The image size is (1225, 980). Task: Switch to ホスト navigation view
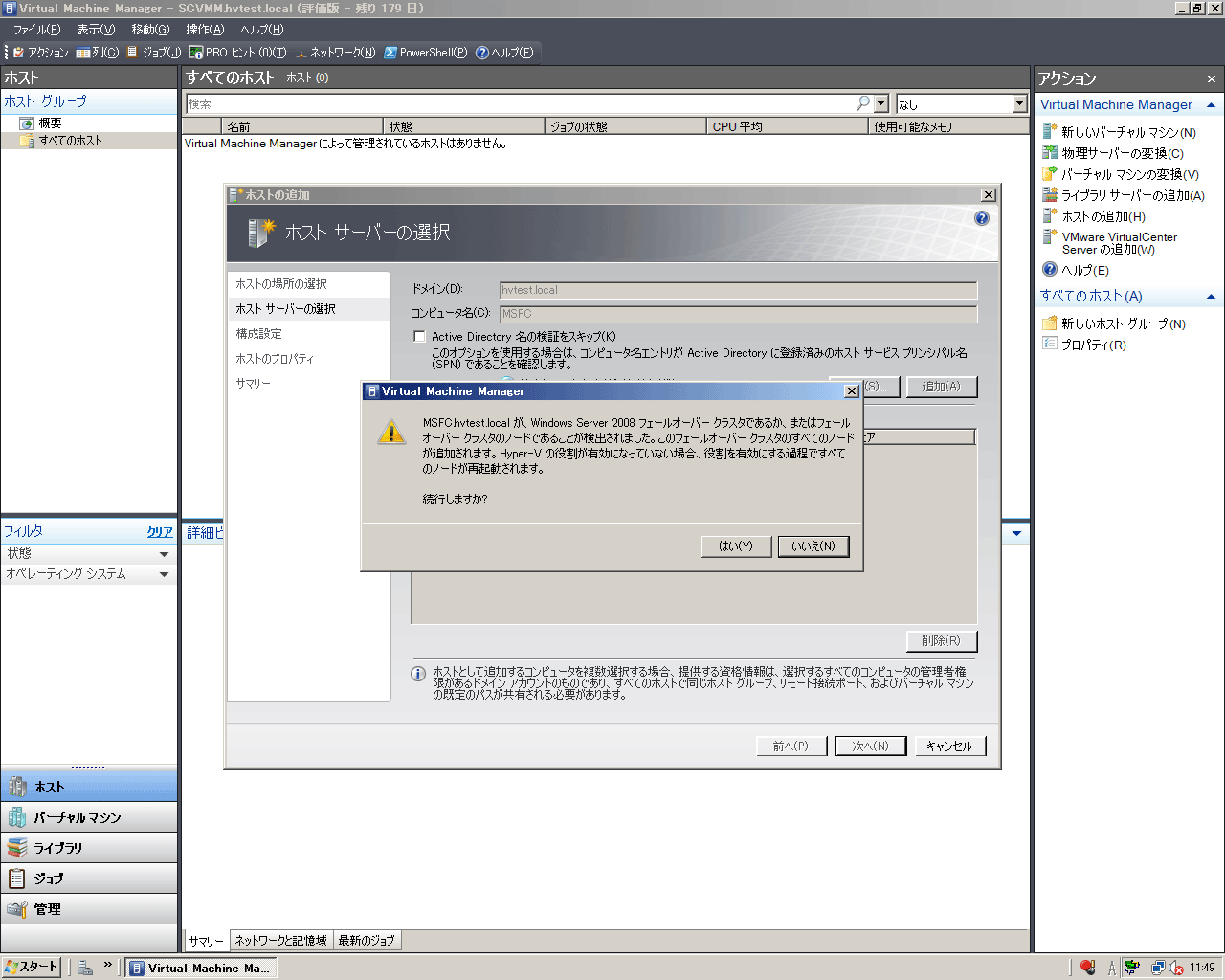click(x=89, y=787)
